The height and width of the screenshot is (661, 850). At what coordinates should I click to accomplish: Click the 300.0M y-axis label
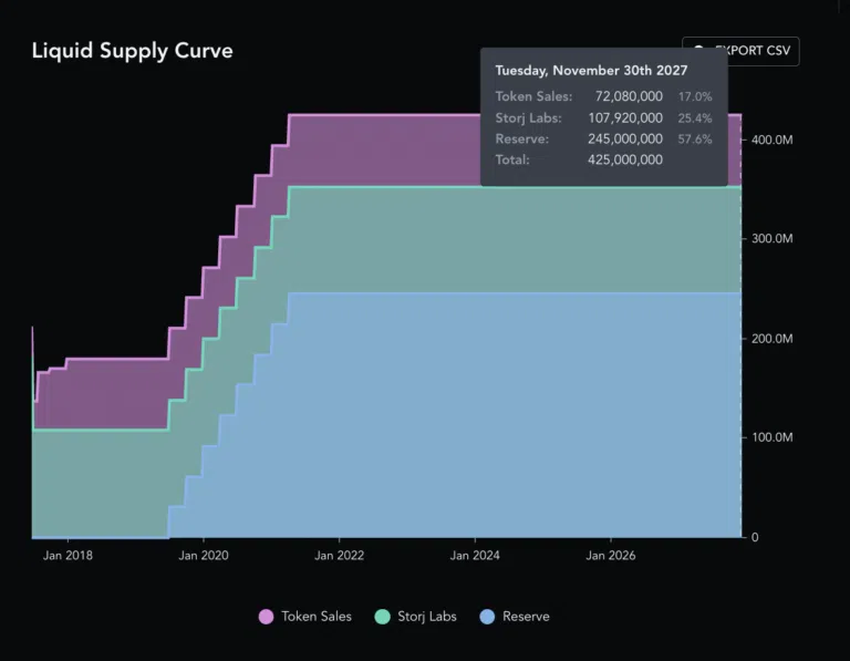pos(772,239)
